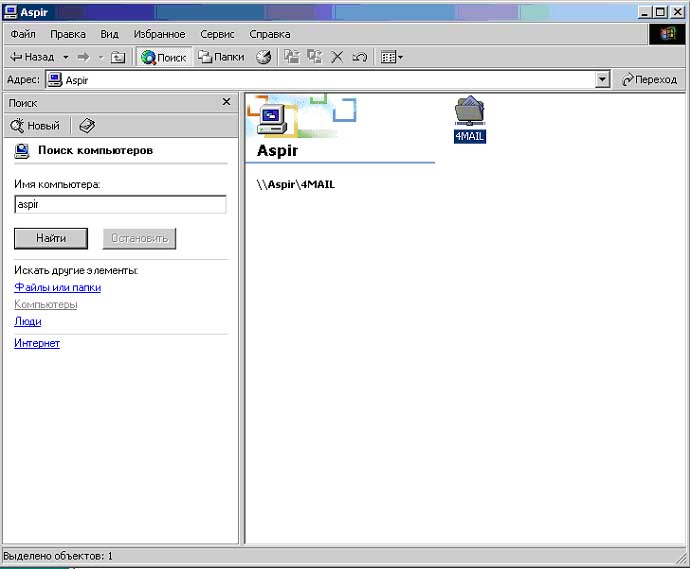Open the Правка menu
The height and width of the screenshot is (569, 690).
[68, 34]
